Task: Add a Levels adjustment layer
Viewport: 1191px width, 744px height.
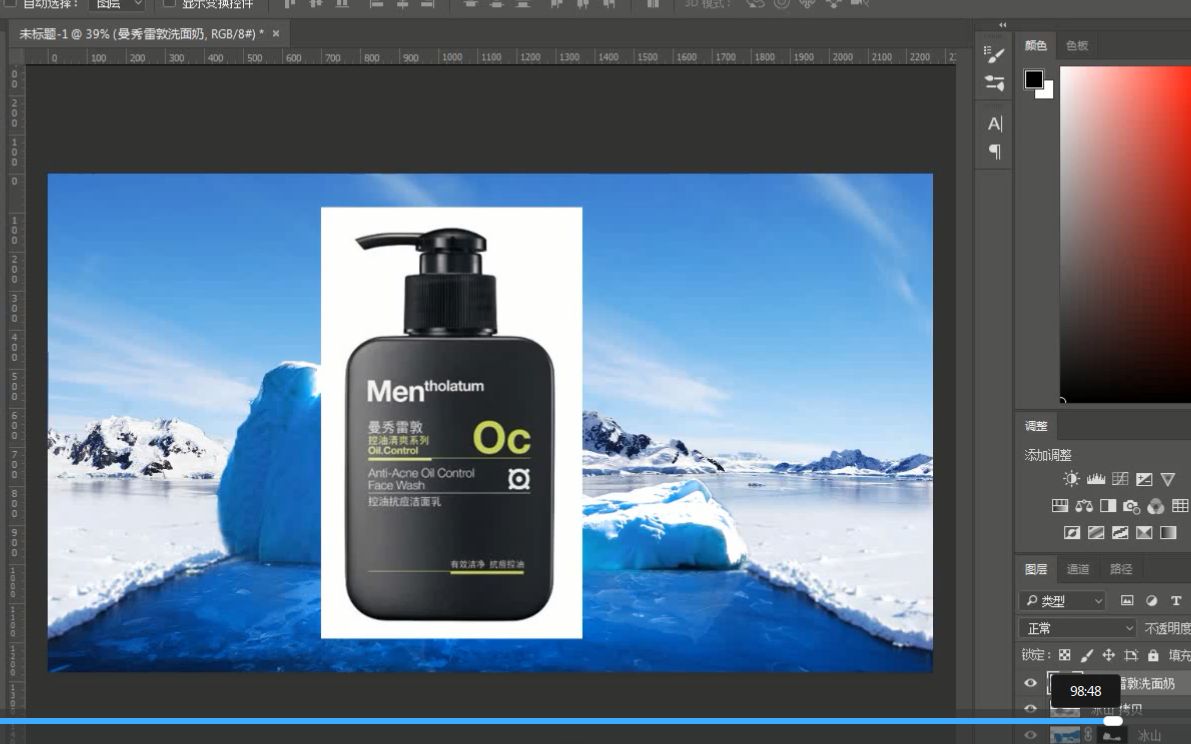Action: pos(1095,479)
